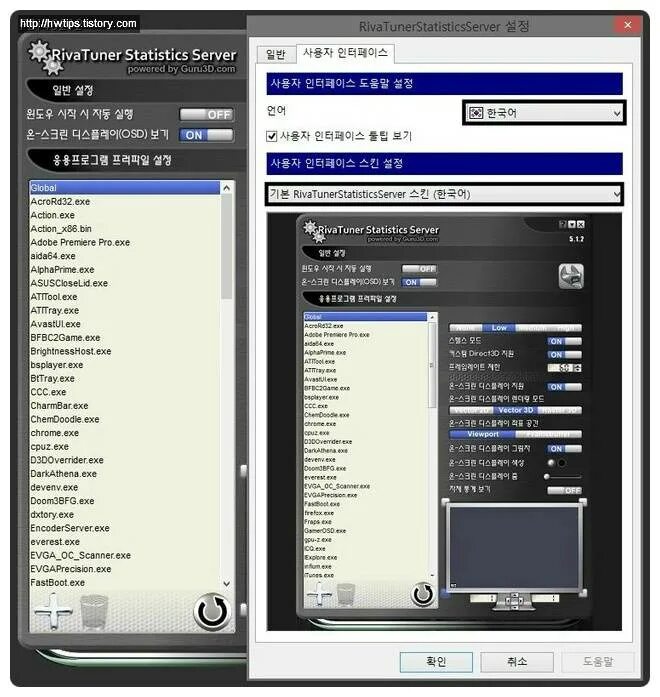The width and height of the screenshot is (660, 697).
Task: Open the 기본 RivaTunerStatisticsServer 스킨 dropdown
Action: (x=444, y=194)
